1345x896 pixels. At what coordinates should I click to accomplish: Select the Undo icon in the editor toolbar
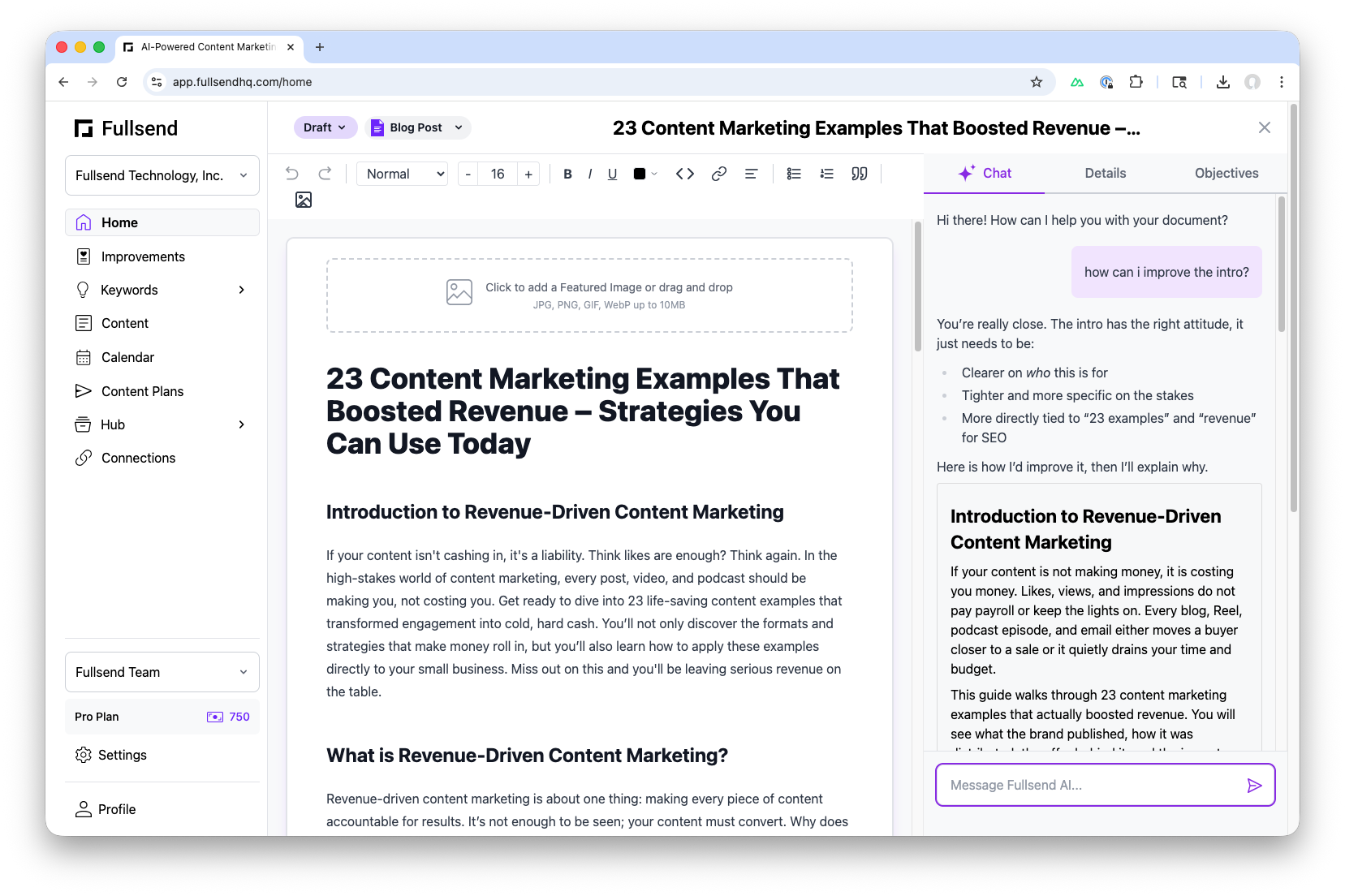tap(291, 173)
